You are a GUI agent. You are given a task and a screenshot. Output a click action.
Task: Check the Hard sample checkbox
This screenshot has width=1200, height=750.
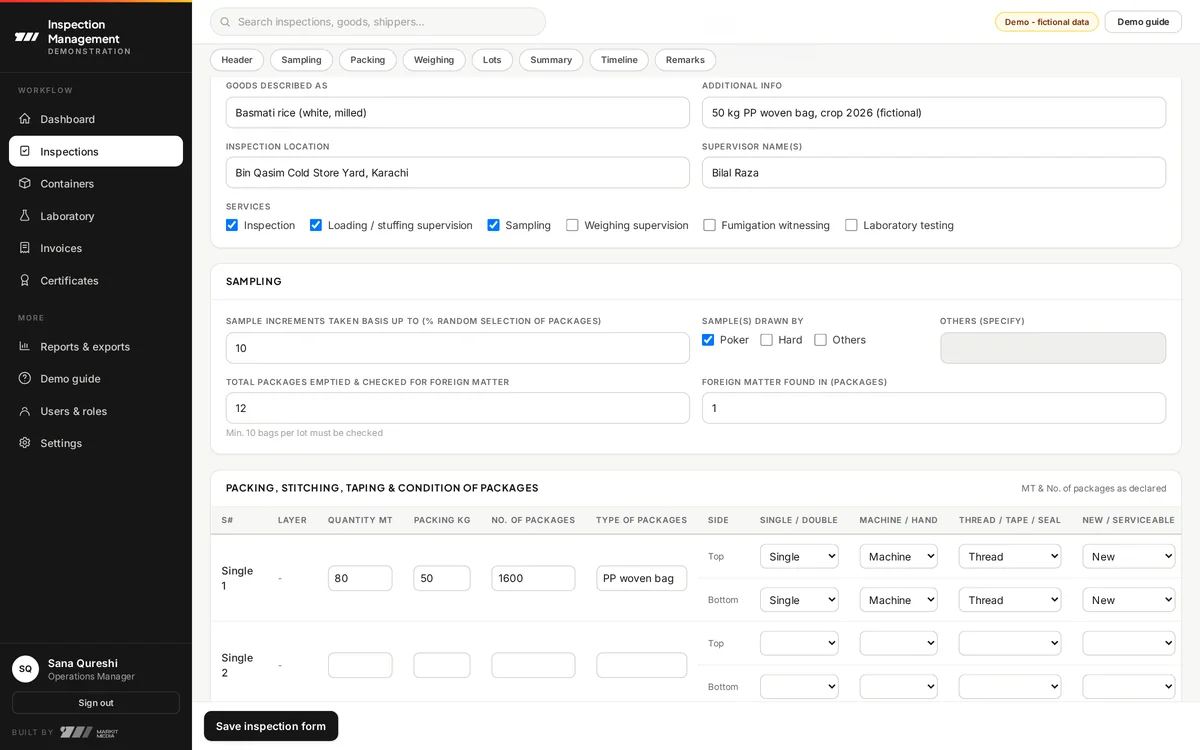click(x=766, y=340)
